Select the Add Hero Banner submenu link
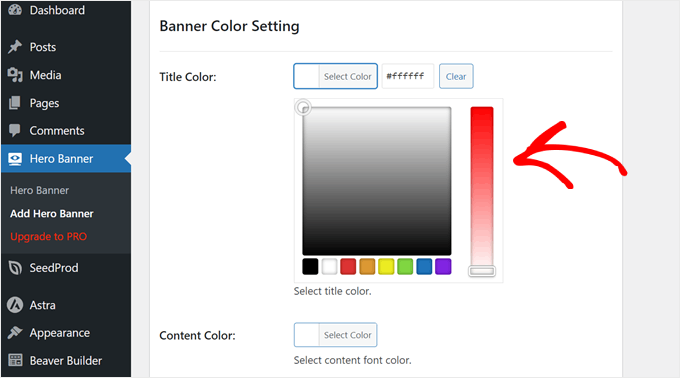680x378 pixels. [52, 214]
